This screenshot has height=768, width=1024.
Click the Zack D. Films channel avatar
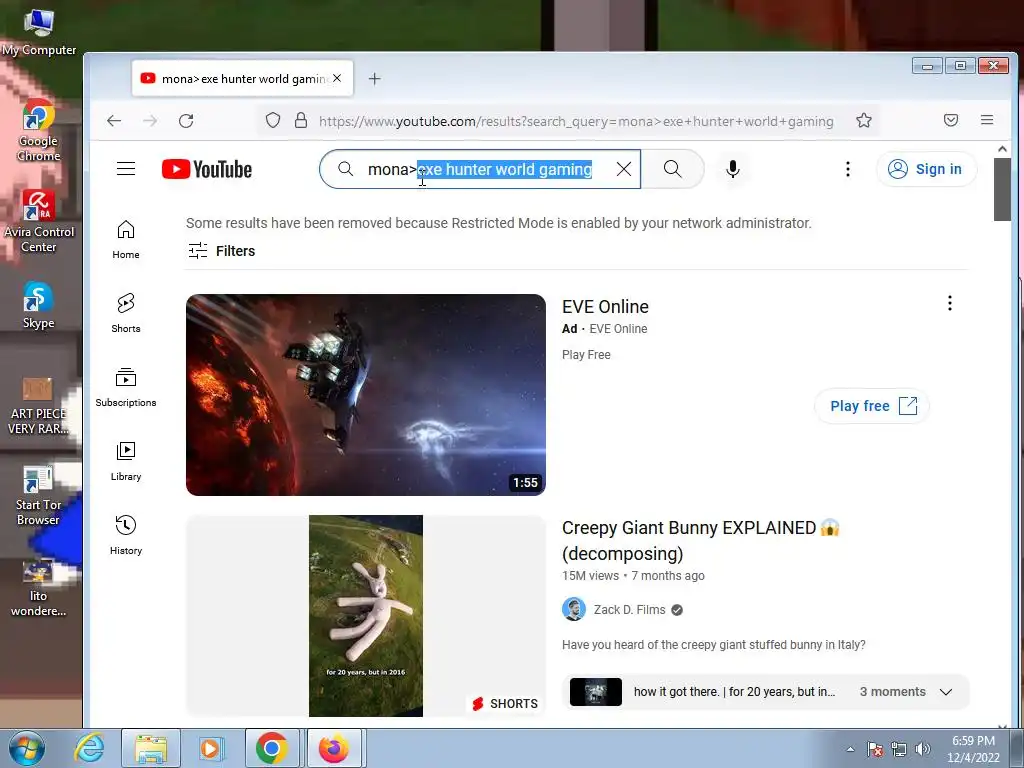click(574, 609)
